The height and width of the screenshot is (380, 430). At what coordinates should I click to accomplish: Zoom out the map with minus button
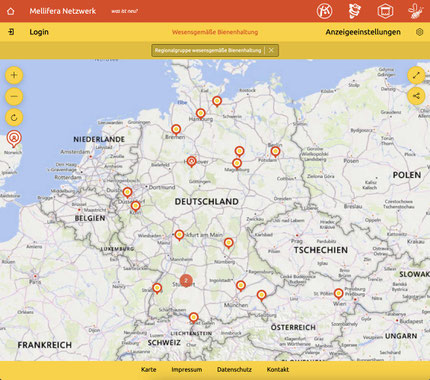(14, 96)
